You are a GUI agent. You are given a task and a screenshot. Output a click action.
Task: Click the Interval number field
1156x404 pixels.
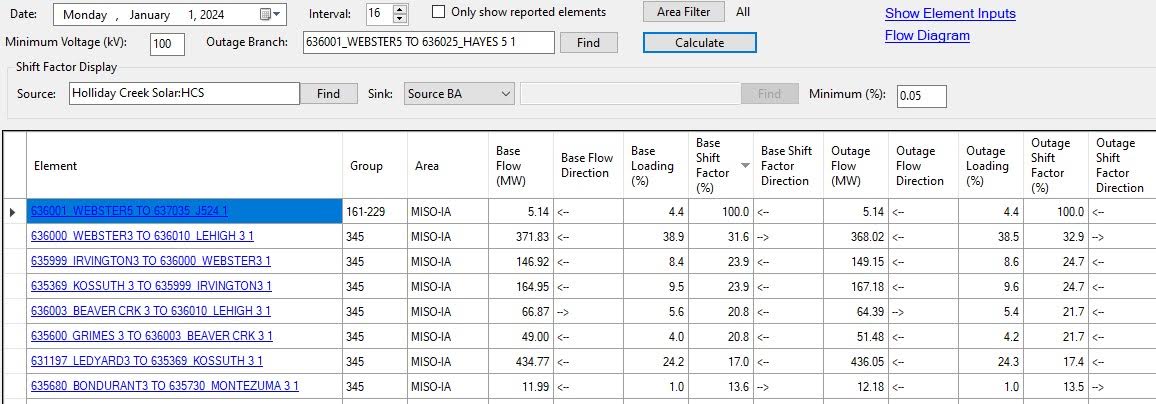pos(380,14)
